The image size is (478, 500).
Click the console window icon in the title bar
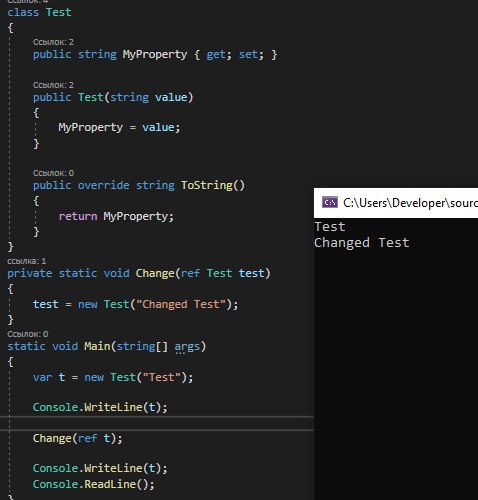[x=330, y=202]
